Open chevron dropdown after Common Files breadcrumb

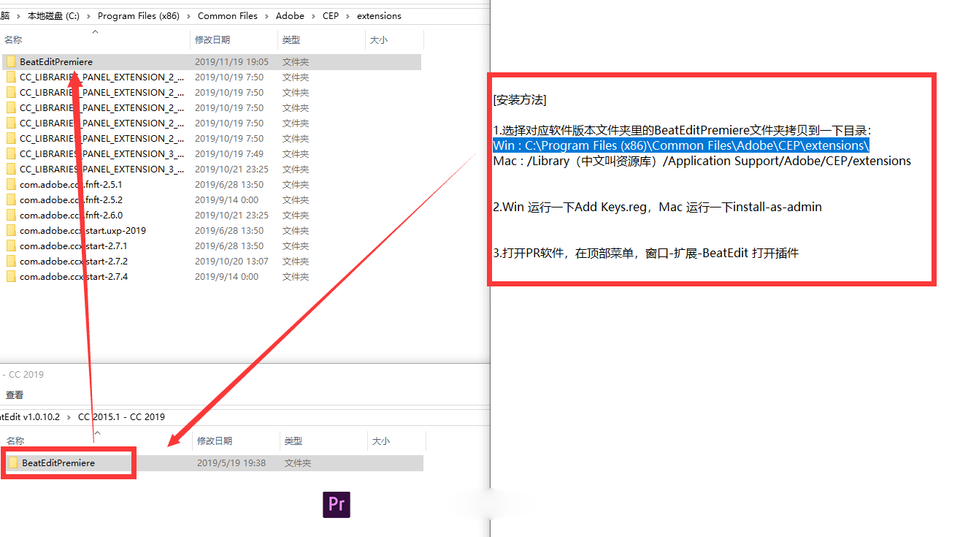(x=266, y=16)
